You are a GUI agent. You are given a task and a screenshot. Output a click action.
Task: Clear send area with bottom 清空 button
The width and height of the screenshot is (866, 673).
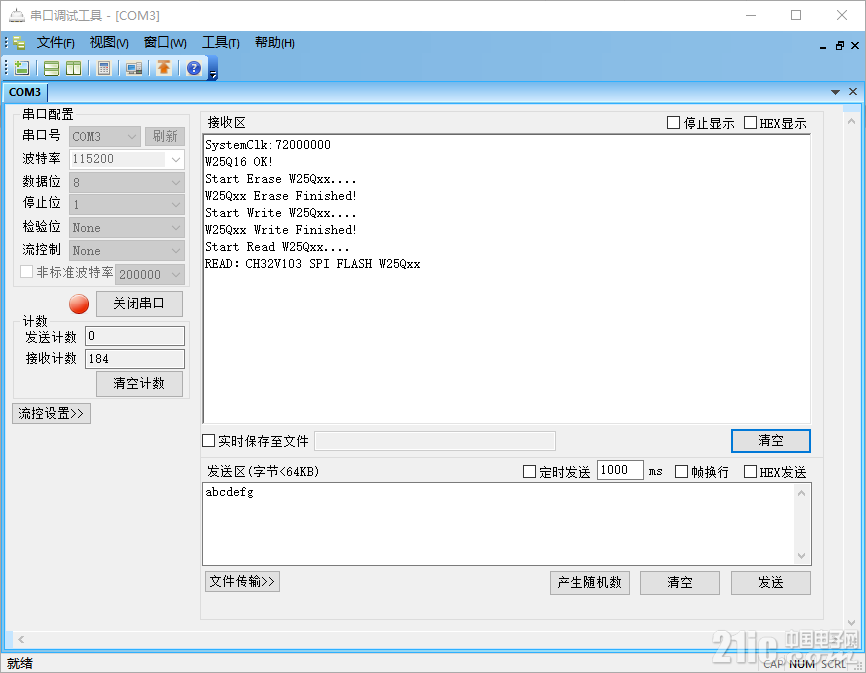[680, 582]
